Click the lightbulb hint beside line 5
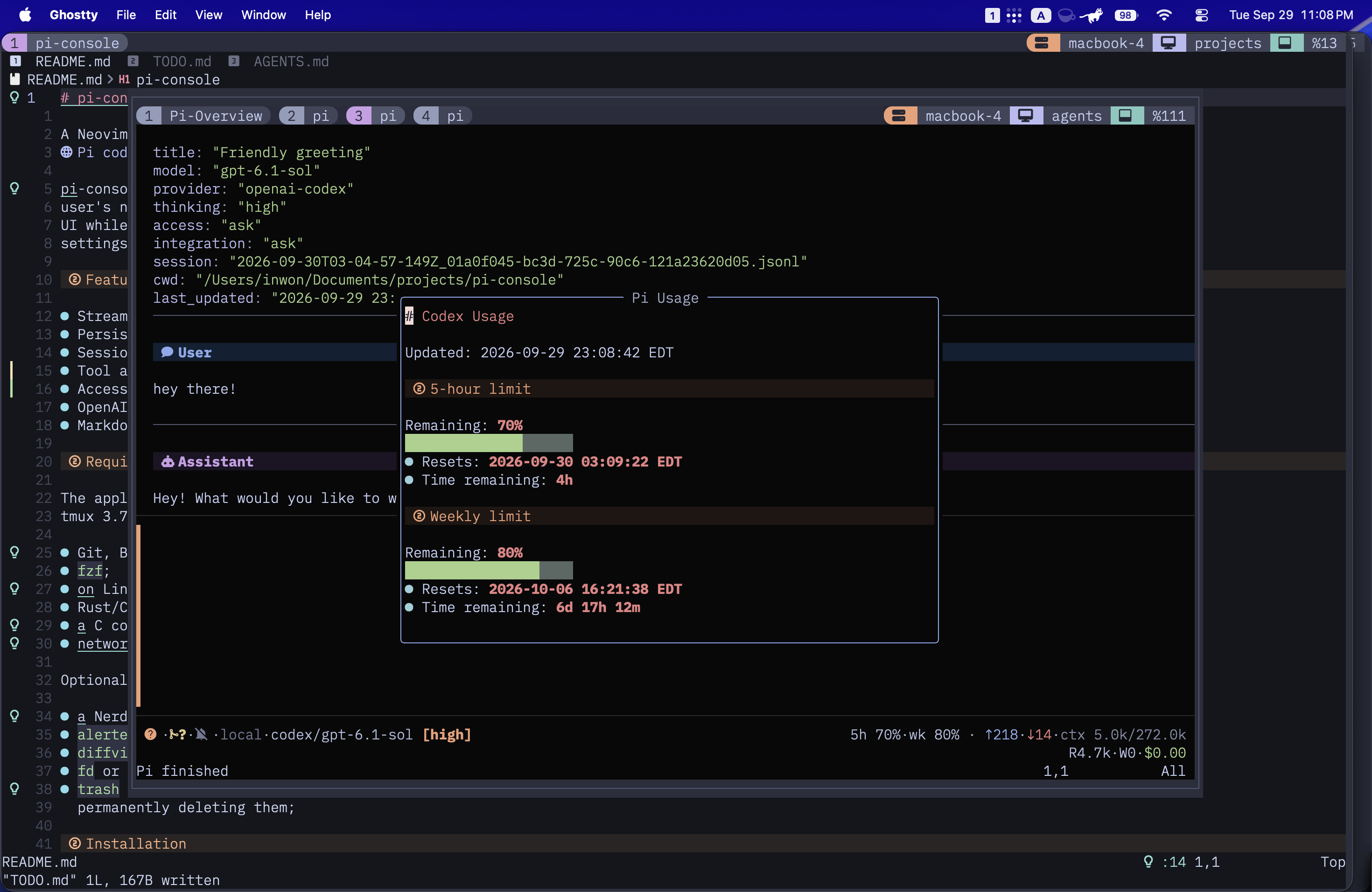Viewport: 1372px width, 892px height. 14,188
